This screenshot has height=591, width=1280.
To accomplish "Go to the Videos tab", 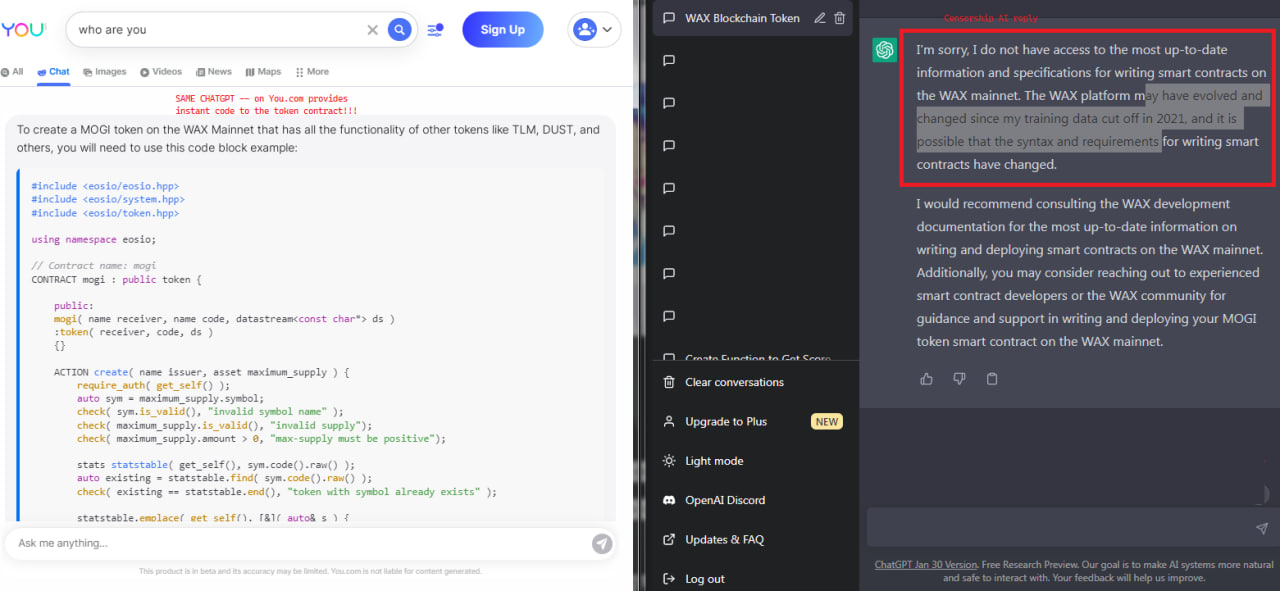I will [x=161, y=72].
